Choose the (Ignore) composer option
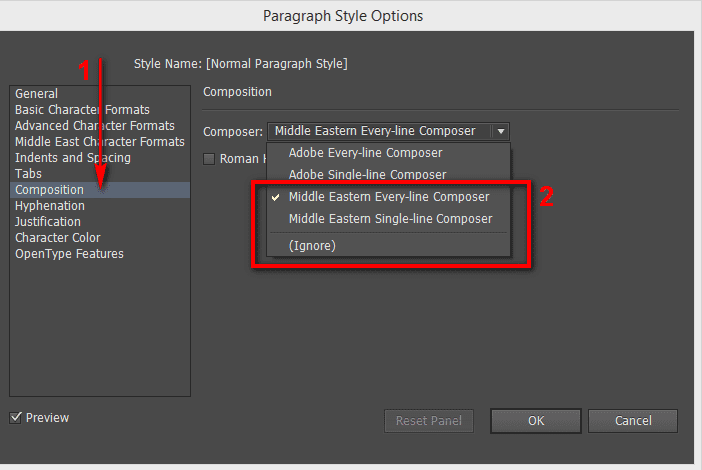 312,245
